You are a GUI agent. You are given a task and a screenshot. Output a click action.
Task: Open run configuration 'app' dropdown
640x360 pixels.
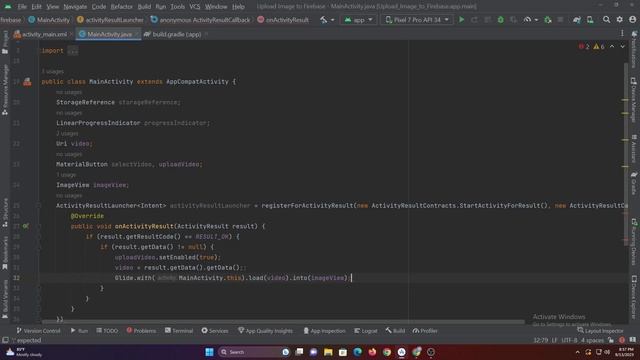359,20
